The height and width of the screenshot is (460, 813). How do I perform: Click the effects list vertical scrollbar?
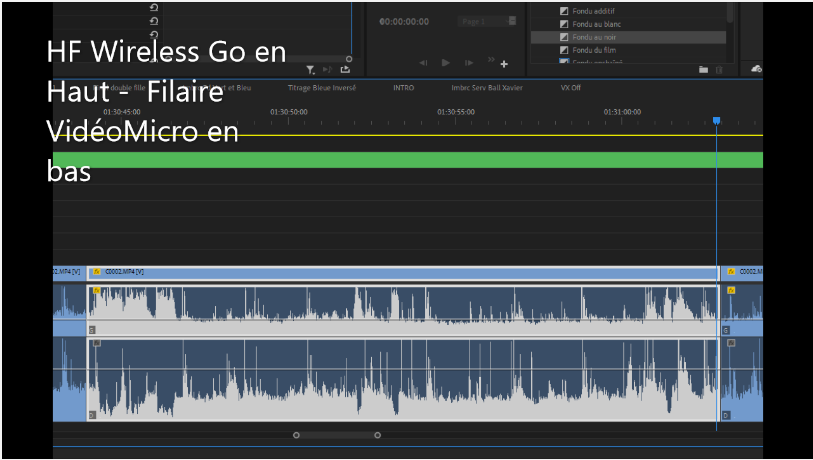pyautogui.click(x=730, y=12)
